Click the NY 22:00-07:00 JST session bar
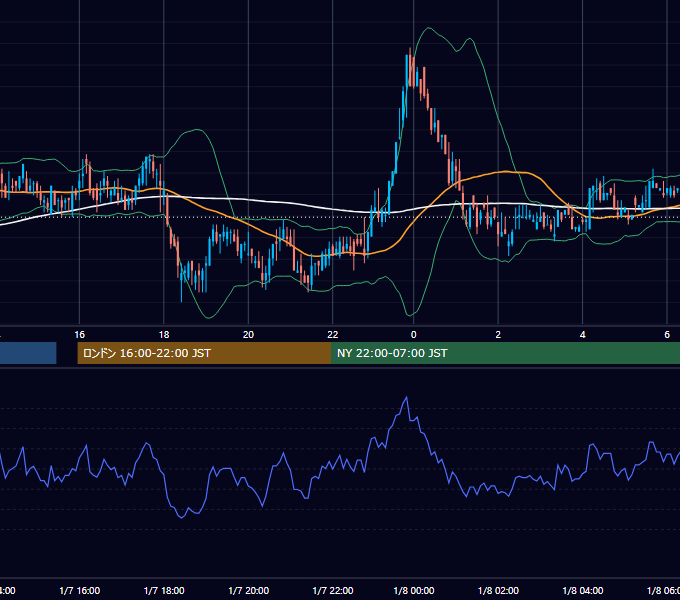Screen dimensions: 680x600 pos(505,353)
